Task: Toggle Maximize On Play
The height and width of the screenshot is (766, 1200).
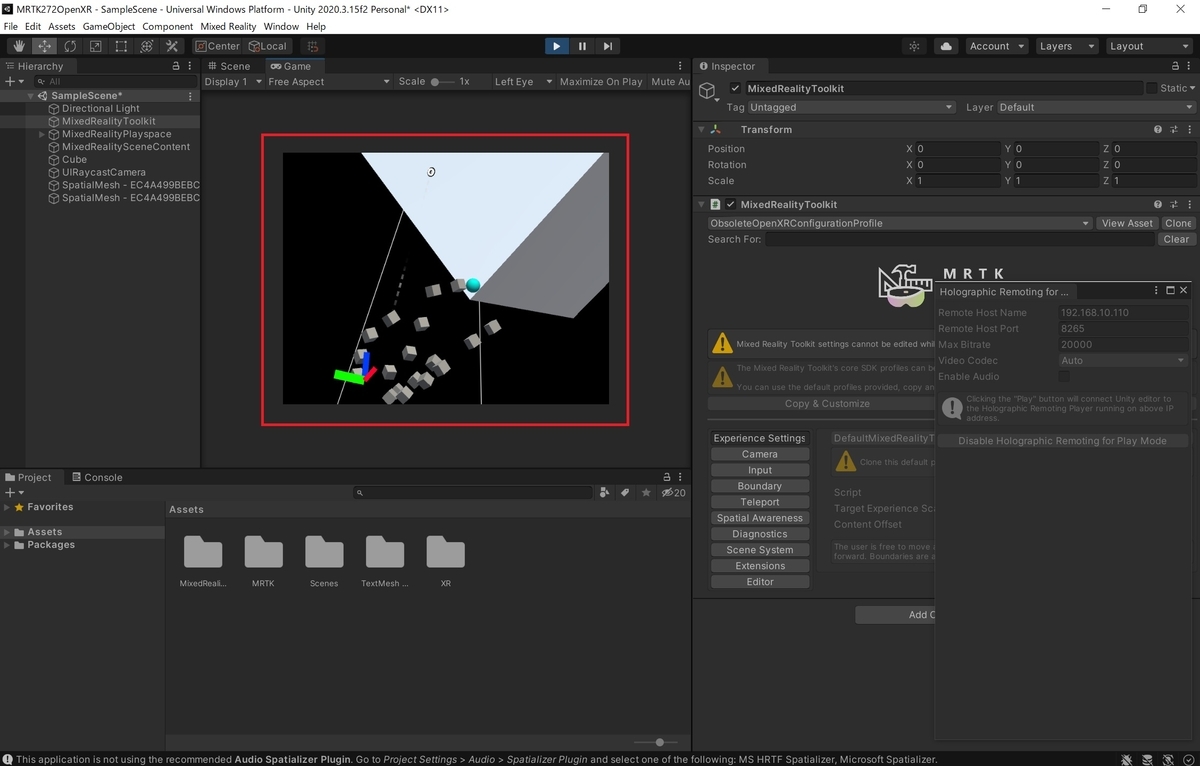Action: point(601,82)
